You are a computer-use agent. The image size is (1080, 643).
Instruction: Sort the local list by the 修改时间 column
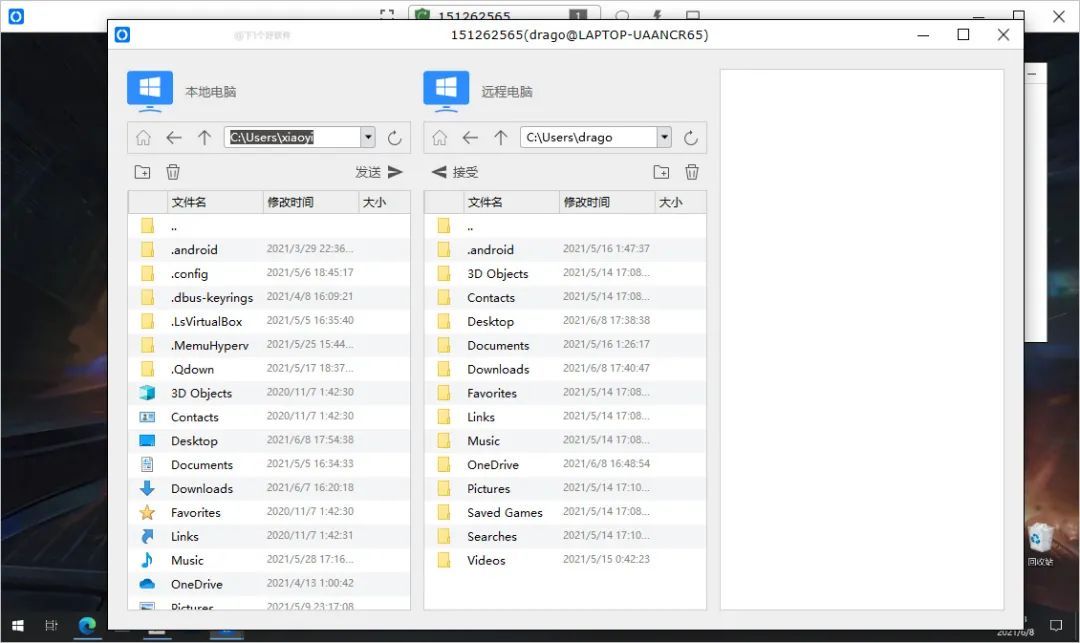point(311,202)
